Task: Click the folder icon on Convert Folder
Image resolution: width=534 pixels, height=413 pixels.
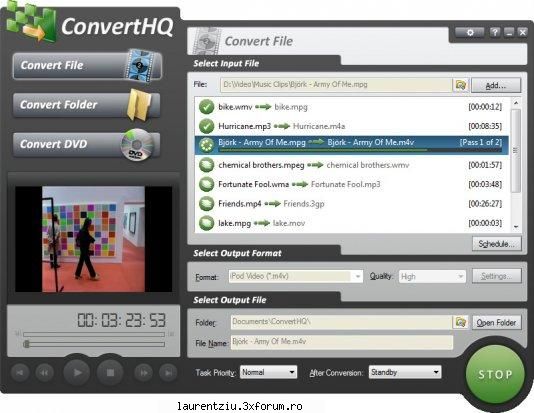Action: [139, 105]
